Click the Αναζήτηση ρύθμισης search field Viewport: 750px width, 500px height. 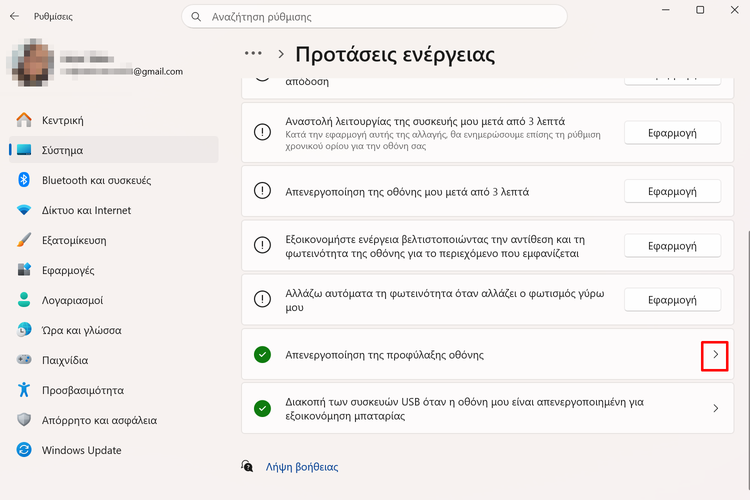(x=380, y=17)
